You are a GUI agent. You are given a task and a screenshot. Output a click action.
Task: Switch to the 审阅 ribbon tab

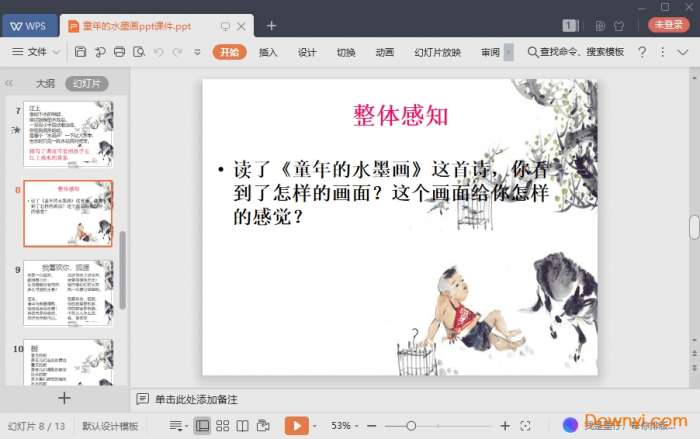pyautogui.click(x=490, y=52)
